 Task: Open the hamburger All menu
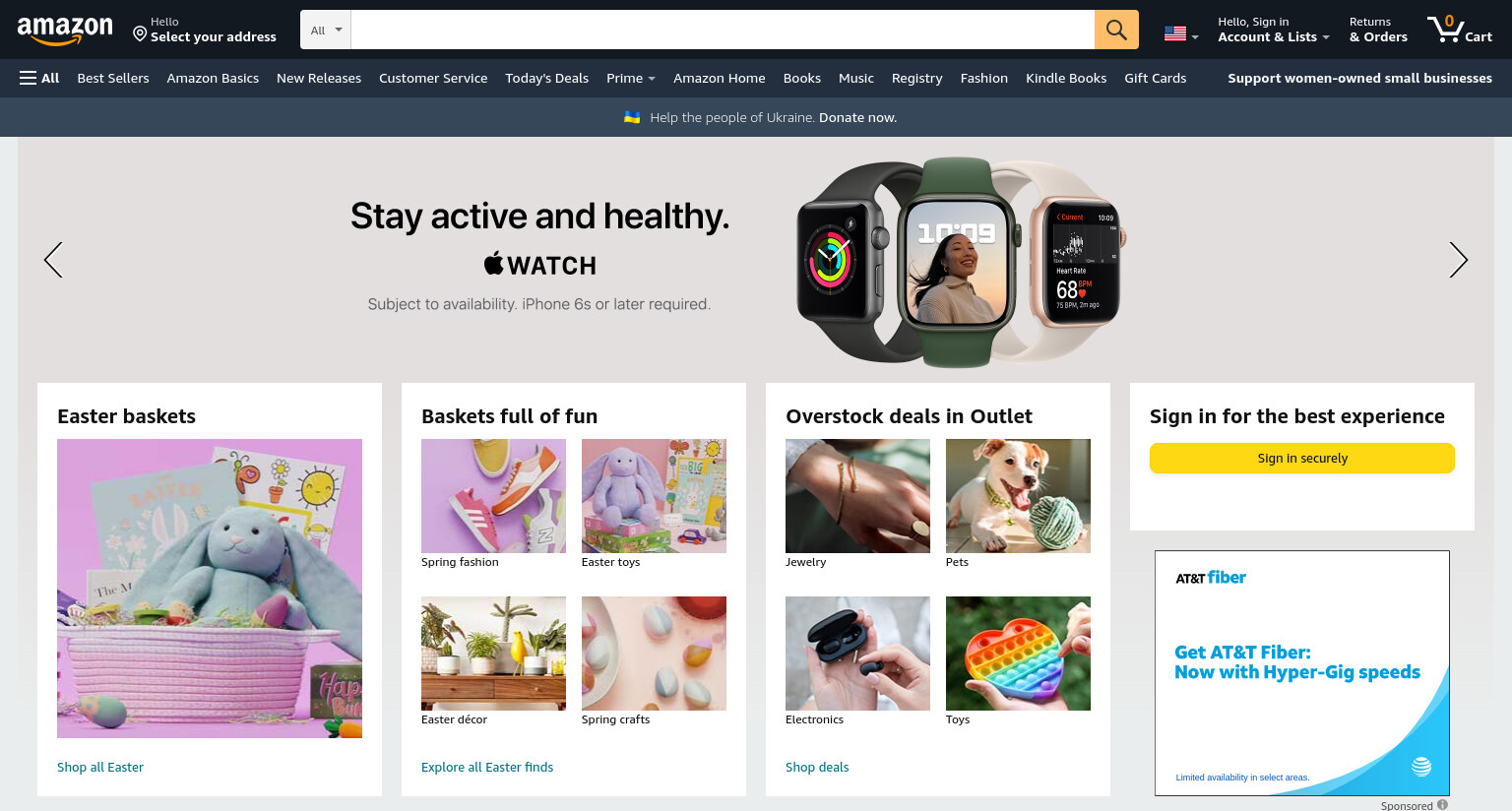(39, 78)
